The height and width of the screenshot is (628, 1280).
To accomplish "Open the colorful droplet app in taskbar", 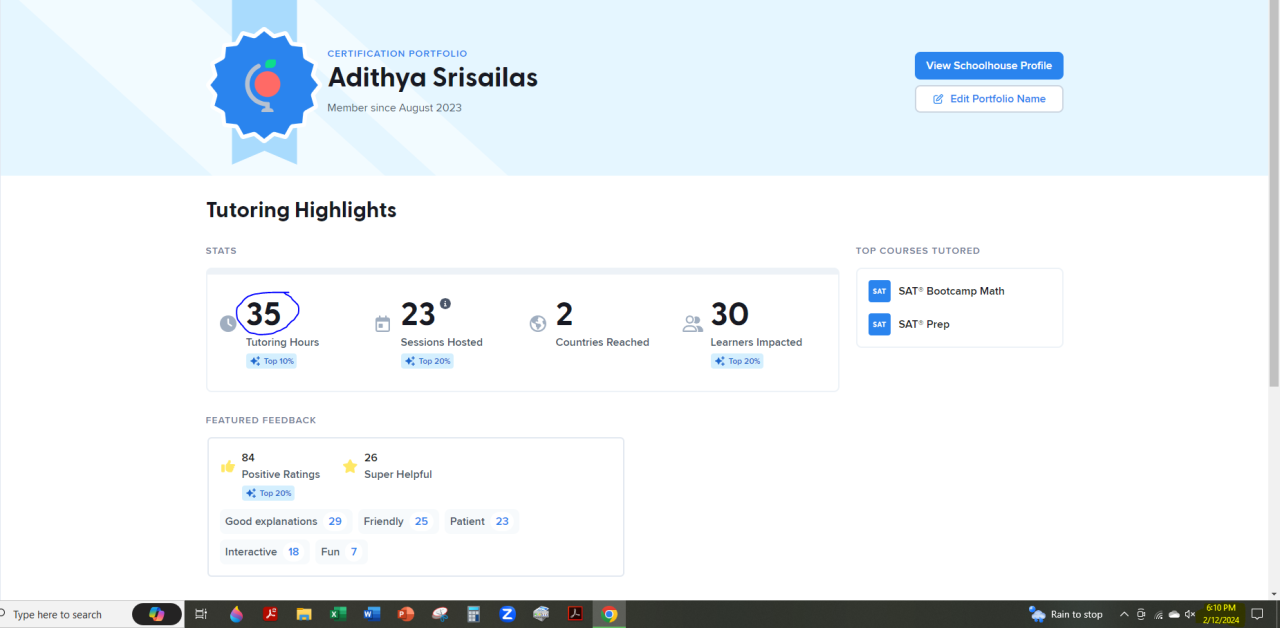I will point(236,614).
